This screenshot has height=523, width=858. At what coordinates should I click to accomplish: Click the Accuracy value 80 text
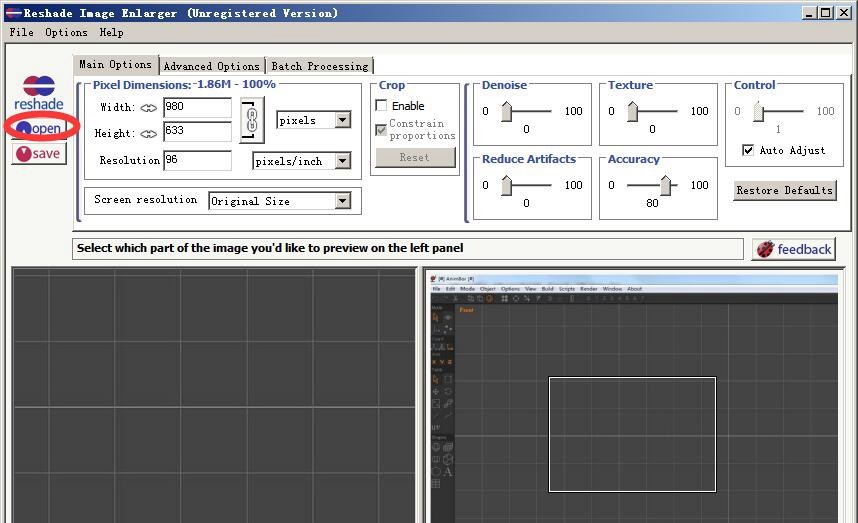tap(652, 203)
